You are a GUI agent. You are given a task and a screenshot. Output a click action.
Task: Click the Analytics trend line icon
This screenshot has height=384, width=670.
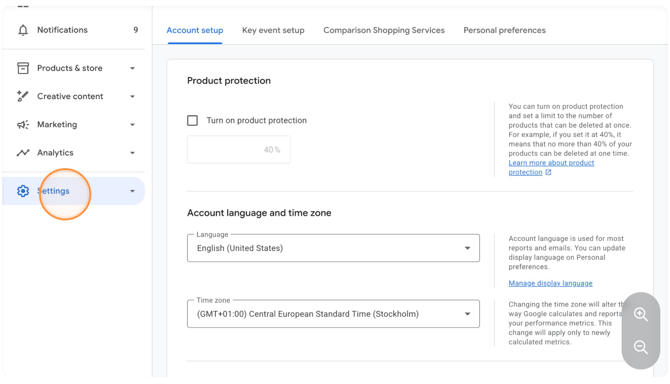23,152
